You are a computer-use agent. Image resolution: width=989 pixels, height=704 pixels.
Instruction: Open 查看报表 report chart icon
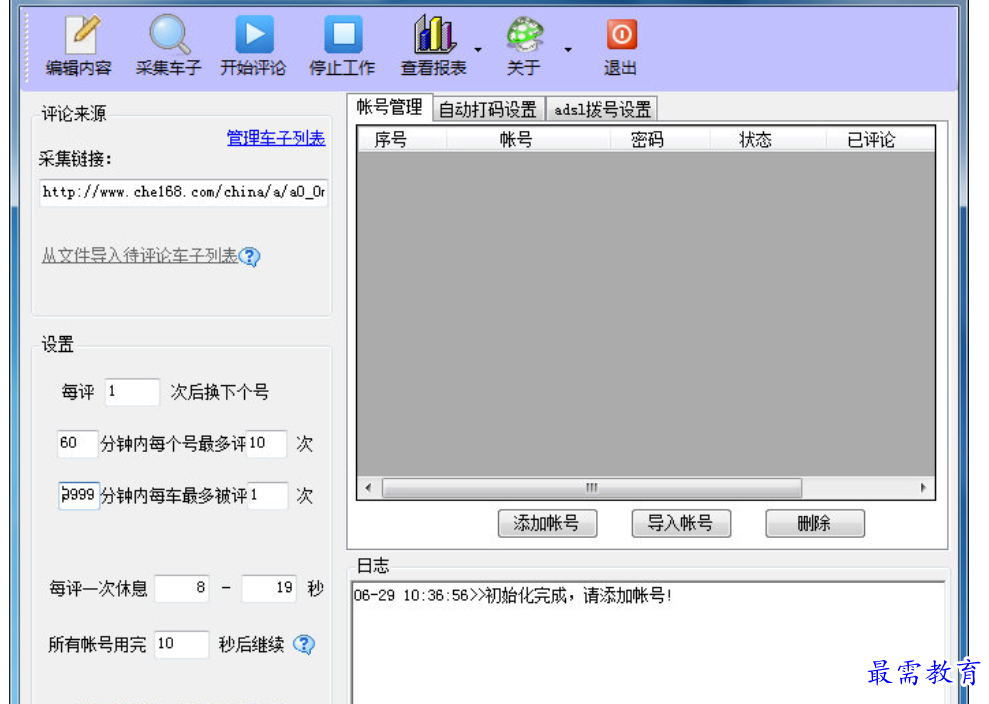click(434, 36)
